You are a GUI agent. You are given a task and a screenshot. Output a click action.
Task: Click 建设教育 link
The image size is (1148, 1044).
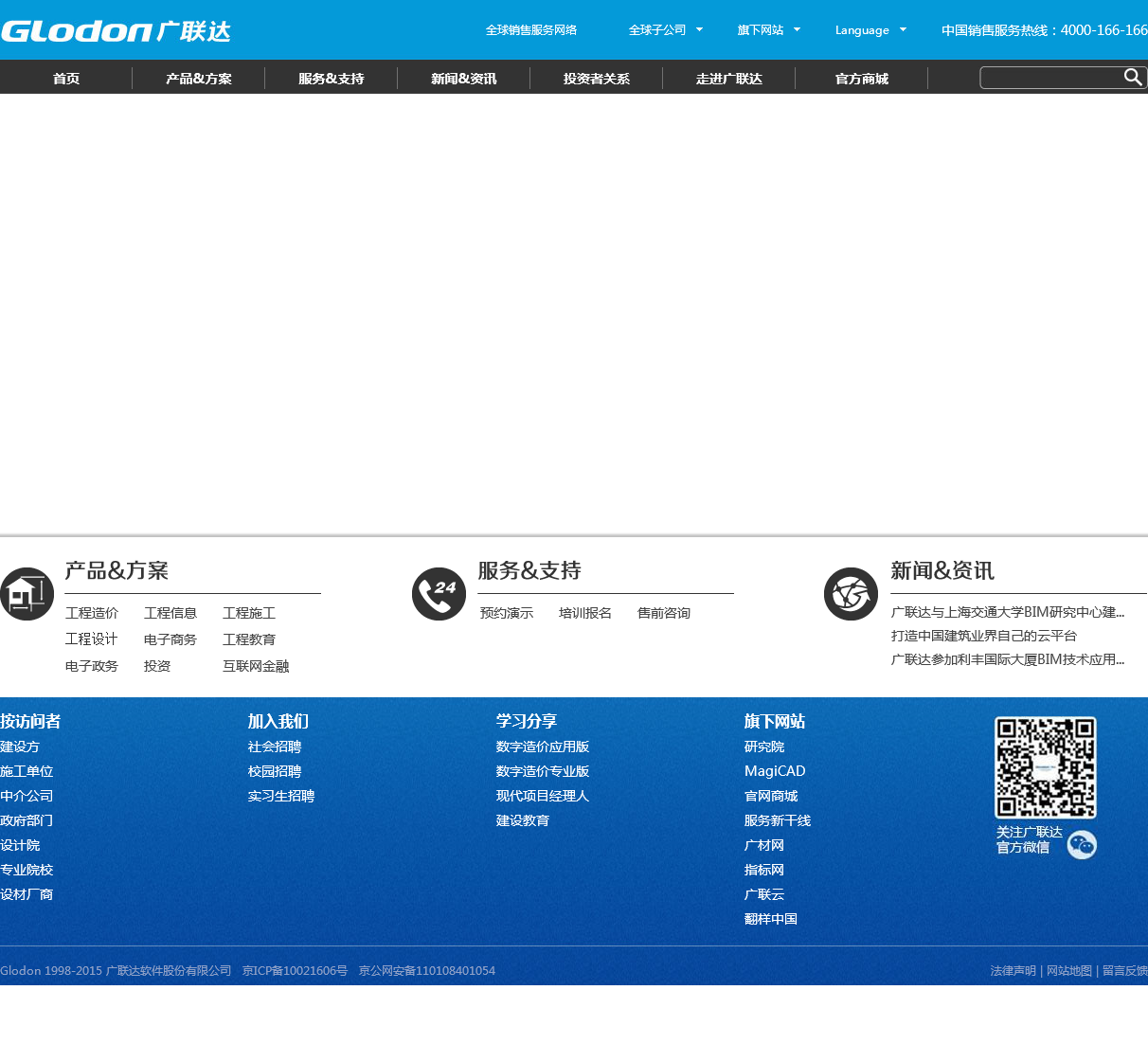point(523,820)
